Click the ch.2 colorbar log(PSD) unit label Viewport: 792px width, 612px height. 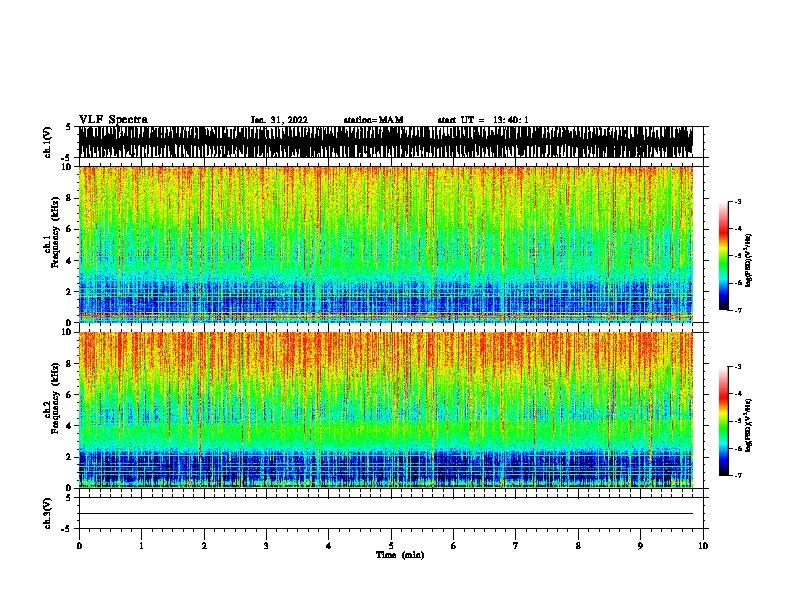click(x=748, y=425)
